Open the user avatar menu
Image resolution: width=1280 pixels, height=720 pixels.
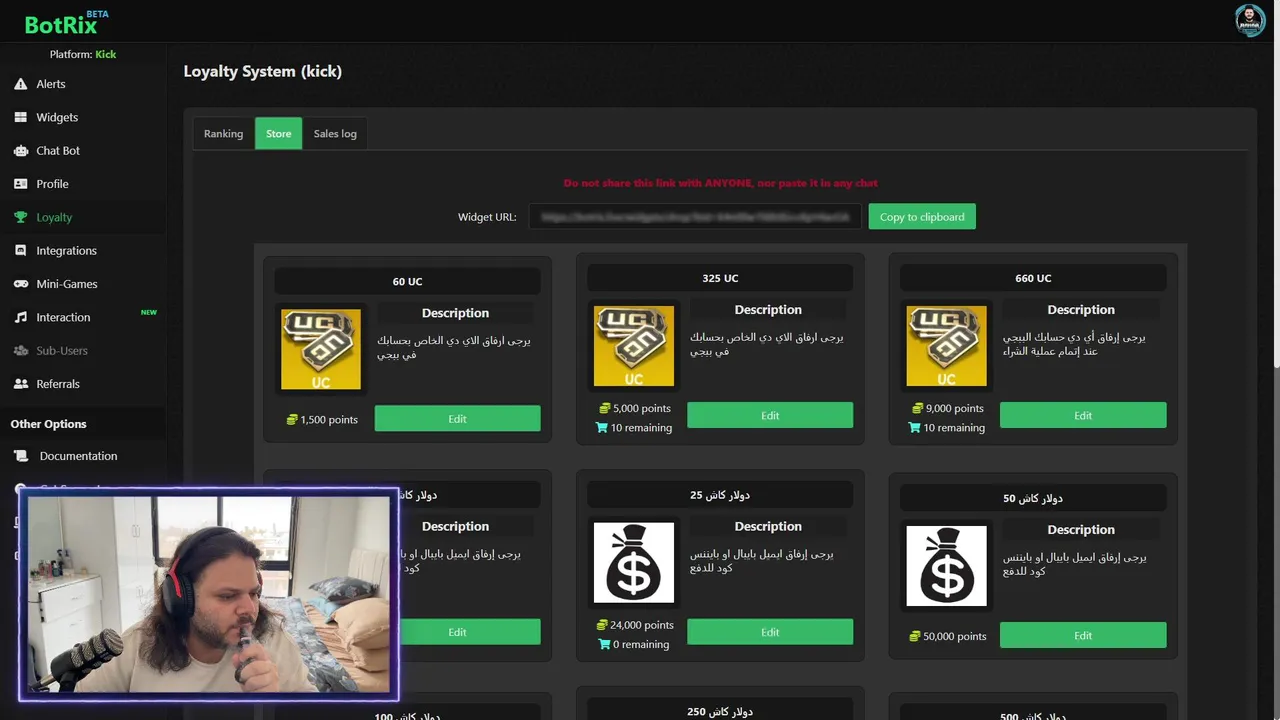(1250, 20)
